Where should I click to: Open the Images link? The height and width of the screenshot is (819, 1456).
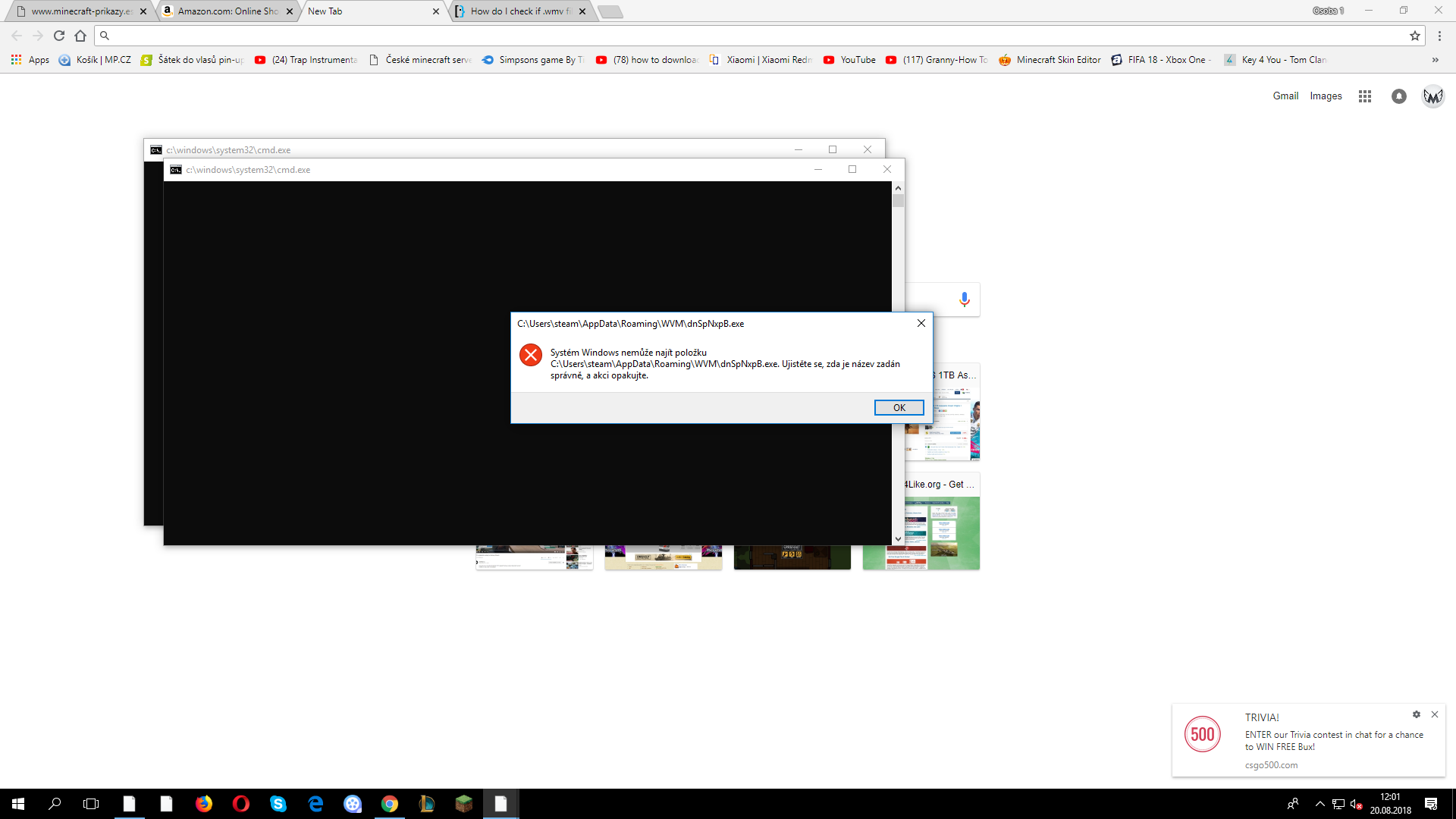tap(1326, 96)
